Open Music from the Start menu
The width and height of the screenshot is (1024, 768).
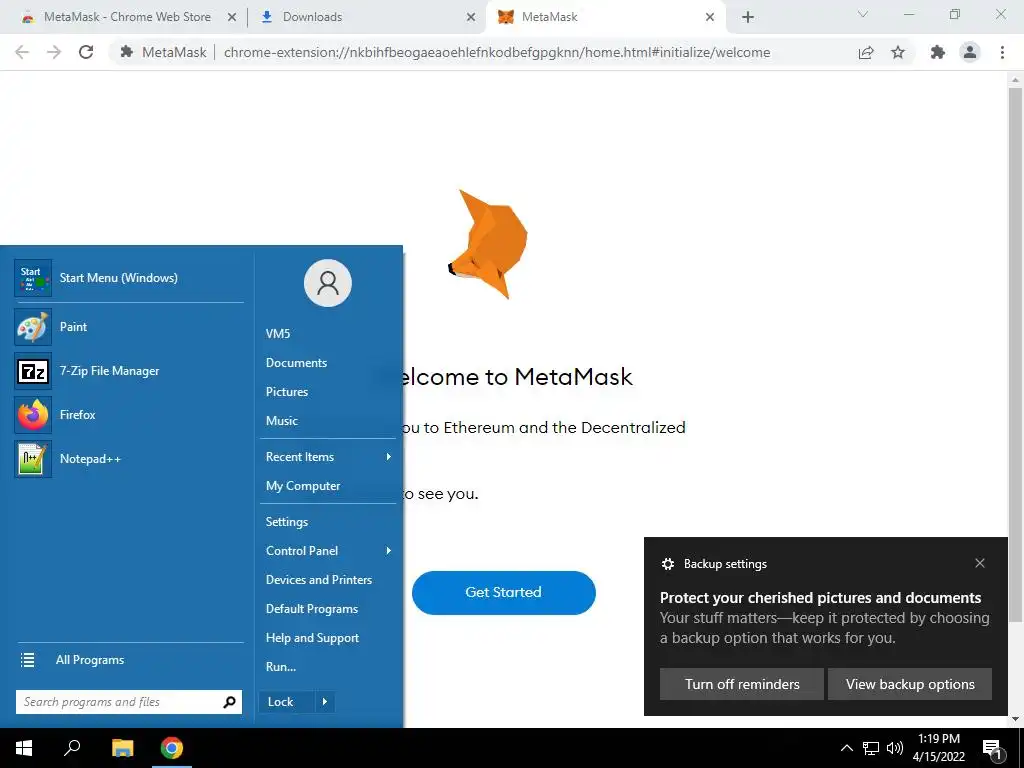point(281,421)
